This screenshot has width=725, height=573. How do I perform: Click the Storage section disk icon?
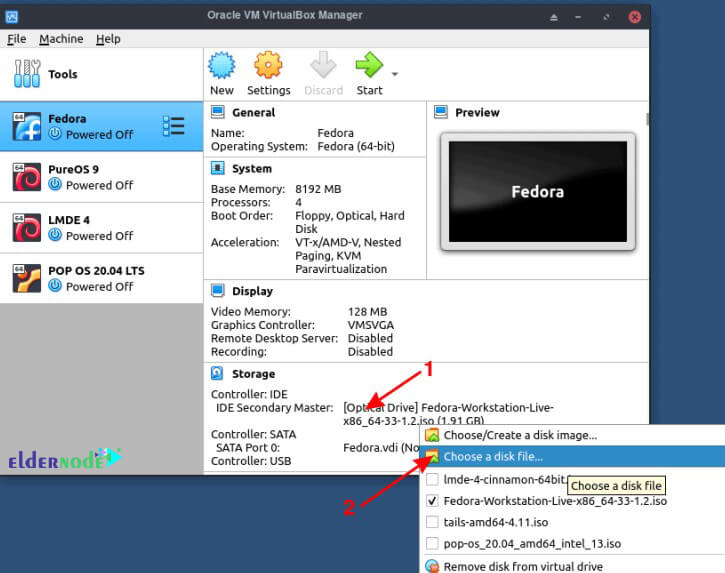click(x=217, y=373)
